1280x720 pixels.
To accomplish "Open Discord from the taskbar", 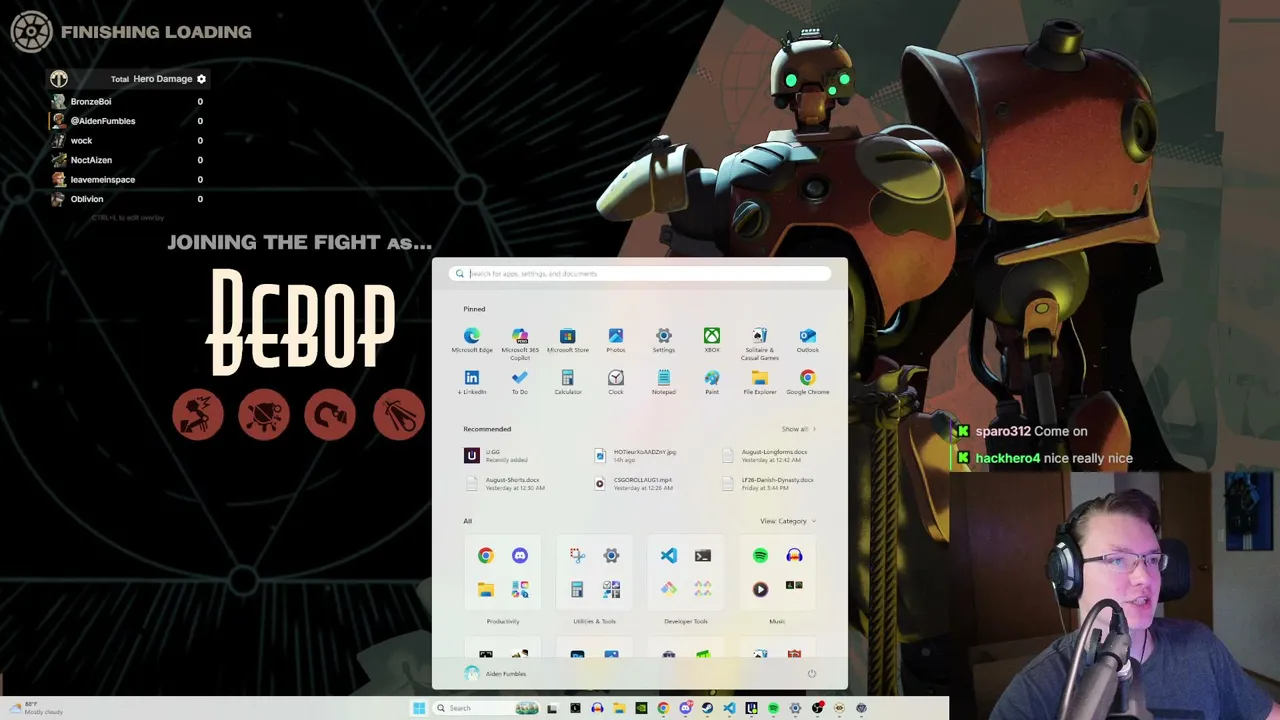I will (685, 708).
